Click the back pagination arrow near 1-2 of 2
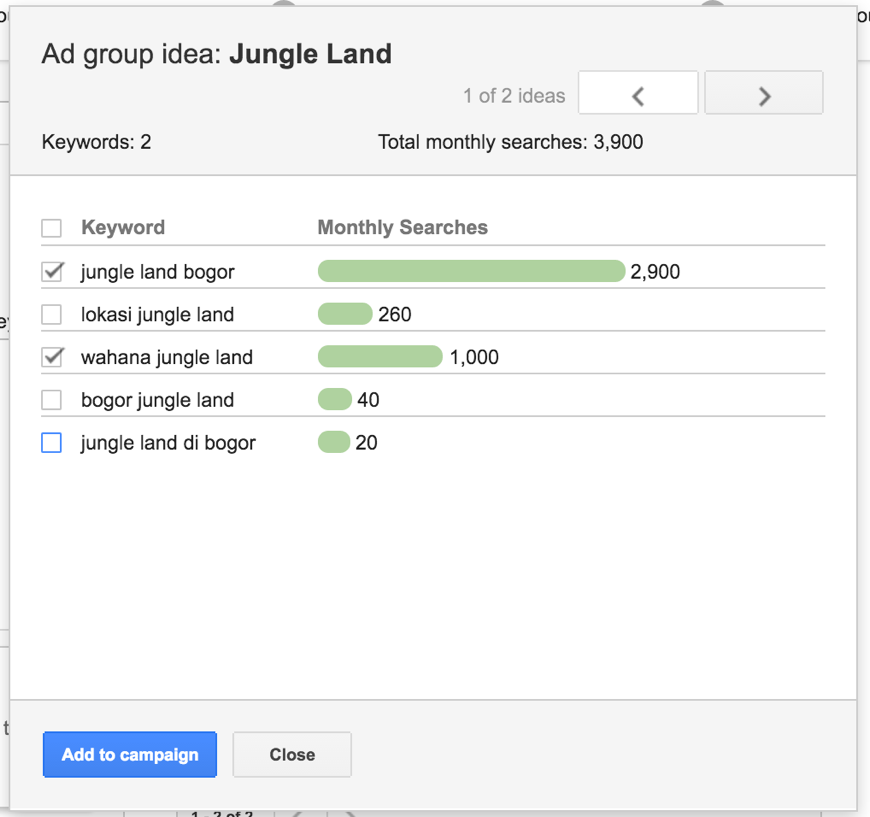The image size is (870, 817). pyautogui.click(x=298, y=813)
